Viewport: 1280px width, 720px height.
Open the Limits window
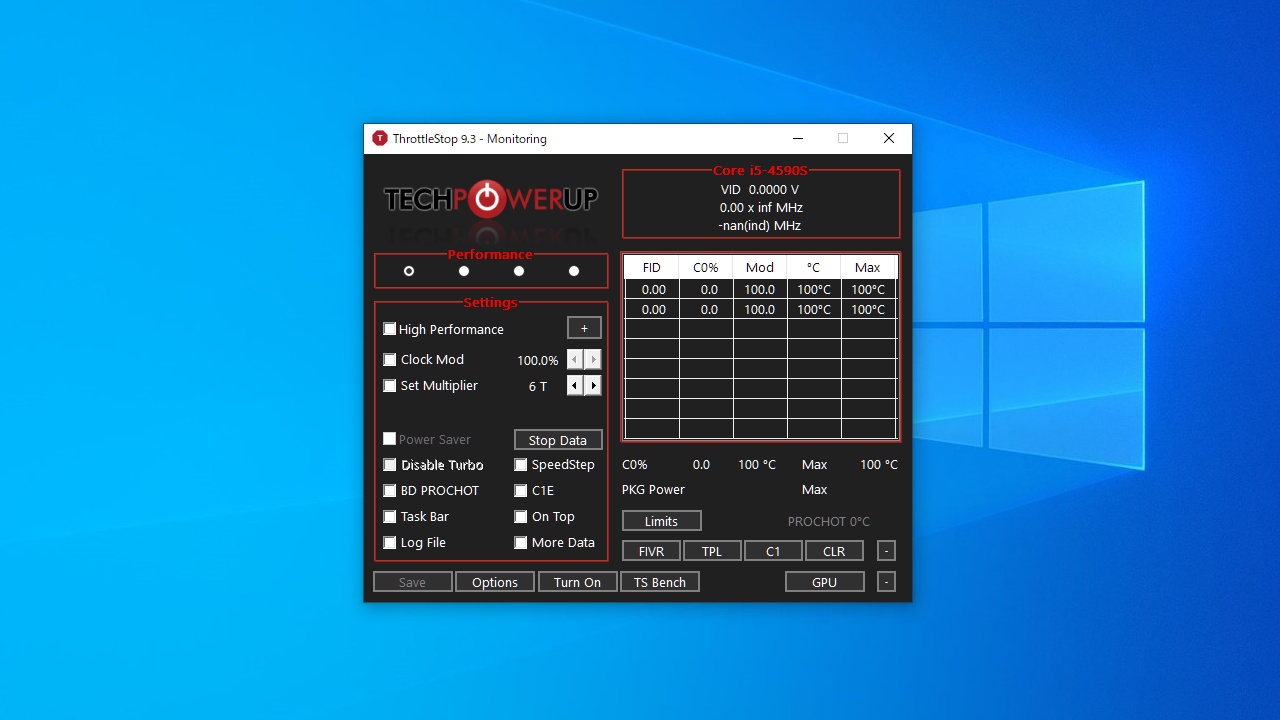point(662,521)
